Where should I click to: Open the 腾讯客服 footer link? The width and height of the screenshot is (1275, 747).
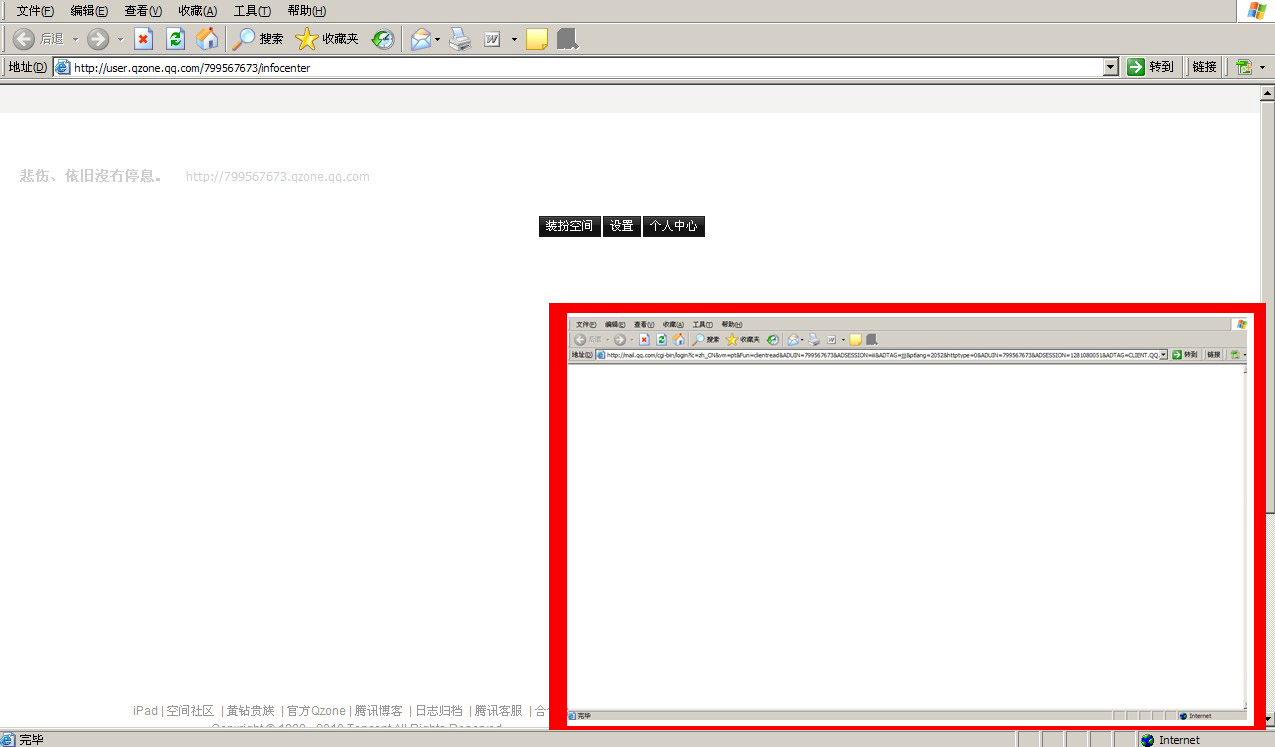(498, 710)
